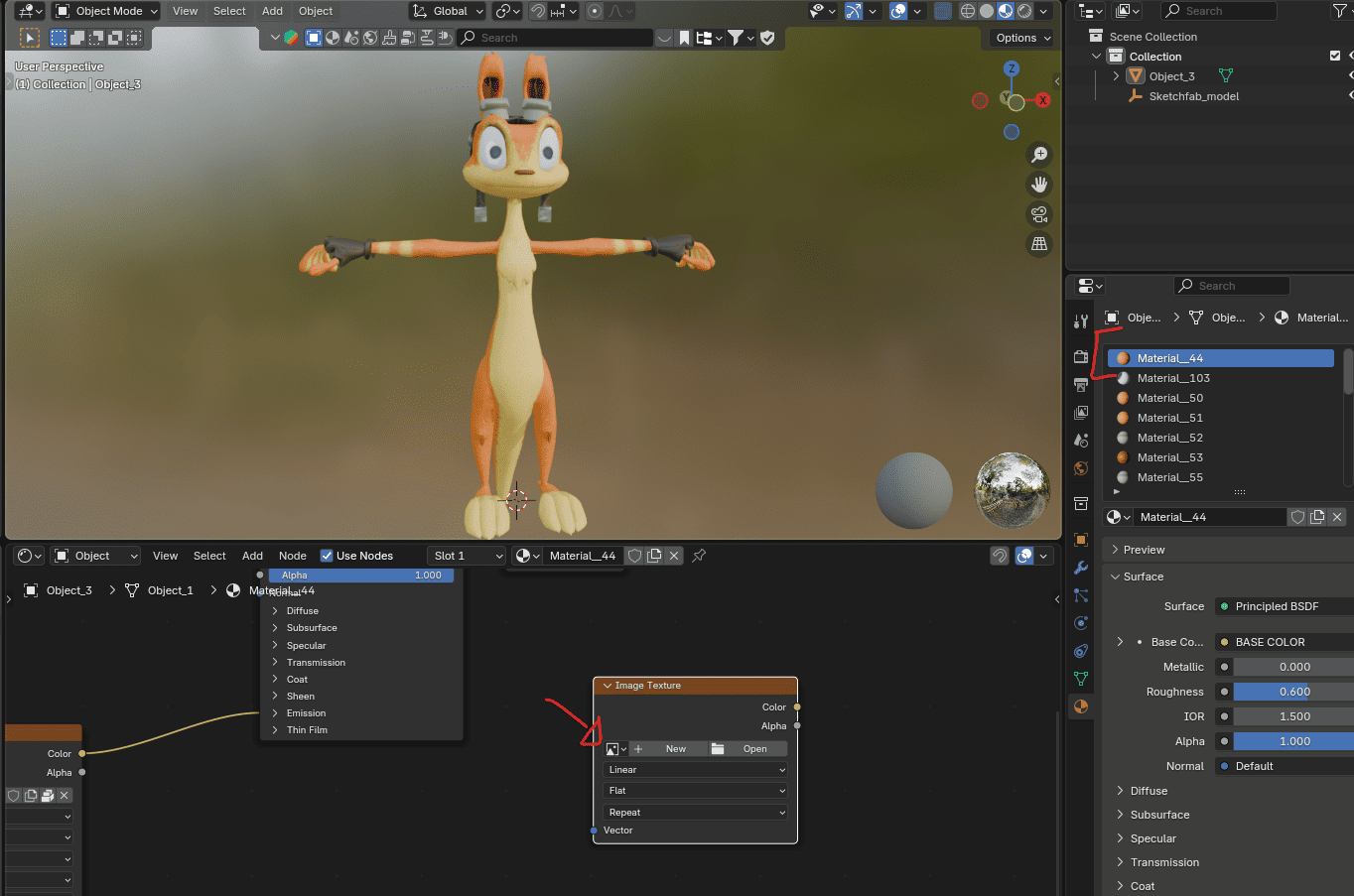Click New in Image Texture node
The height and width of the screenshot is (896, 1354).
point(668,749)
